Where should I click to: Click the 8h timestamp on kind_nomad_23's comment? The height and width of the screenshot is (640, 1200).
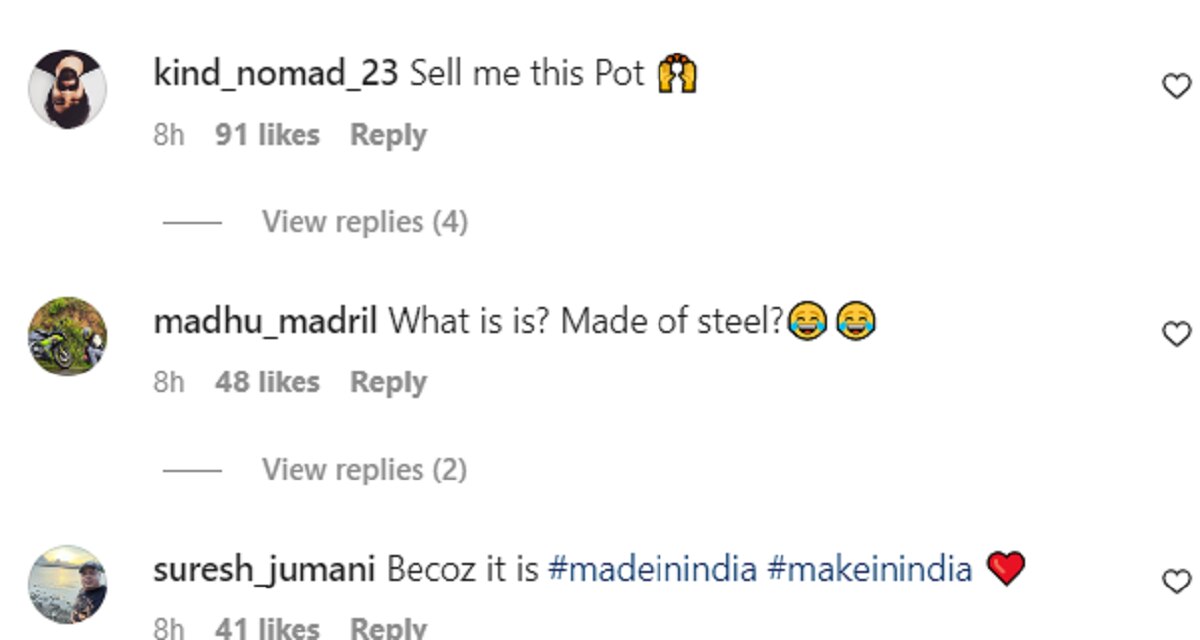pyautogui.click(x=169, y=135)
